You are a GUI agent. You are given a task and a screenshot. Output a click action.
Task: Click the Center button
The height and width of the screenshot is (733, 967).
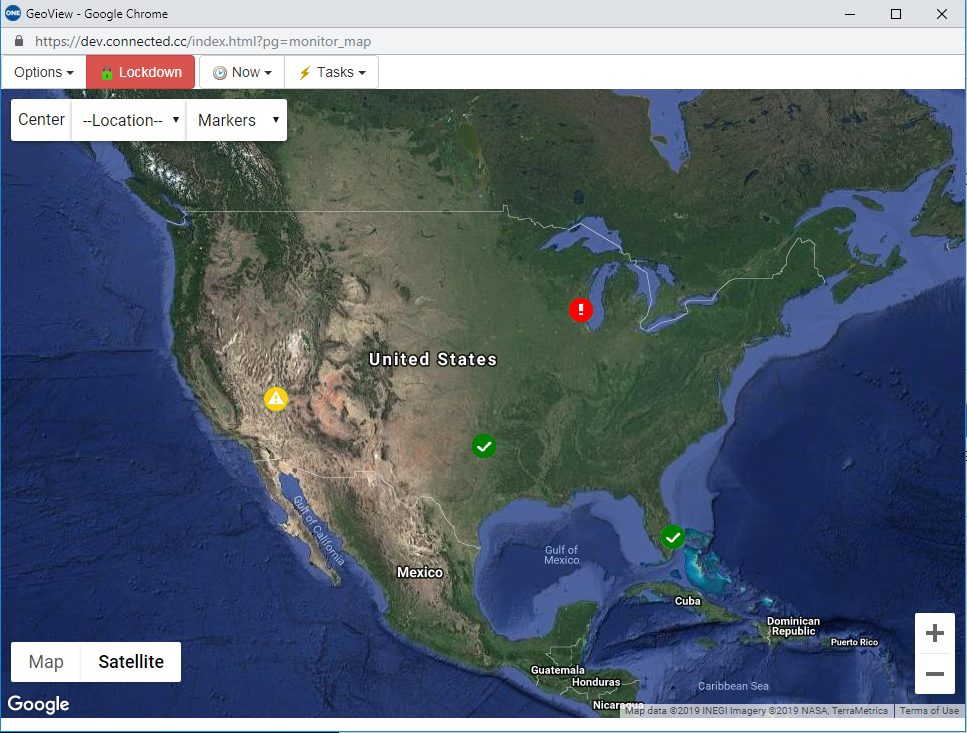[x=40, y=119]
